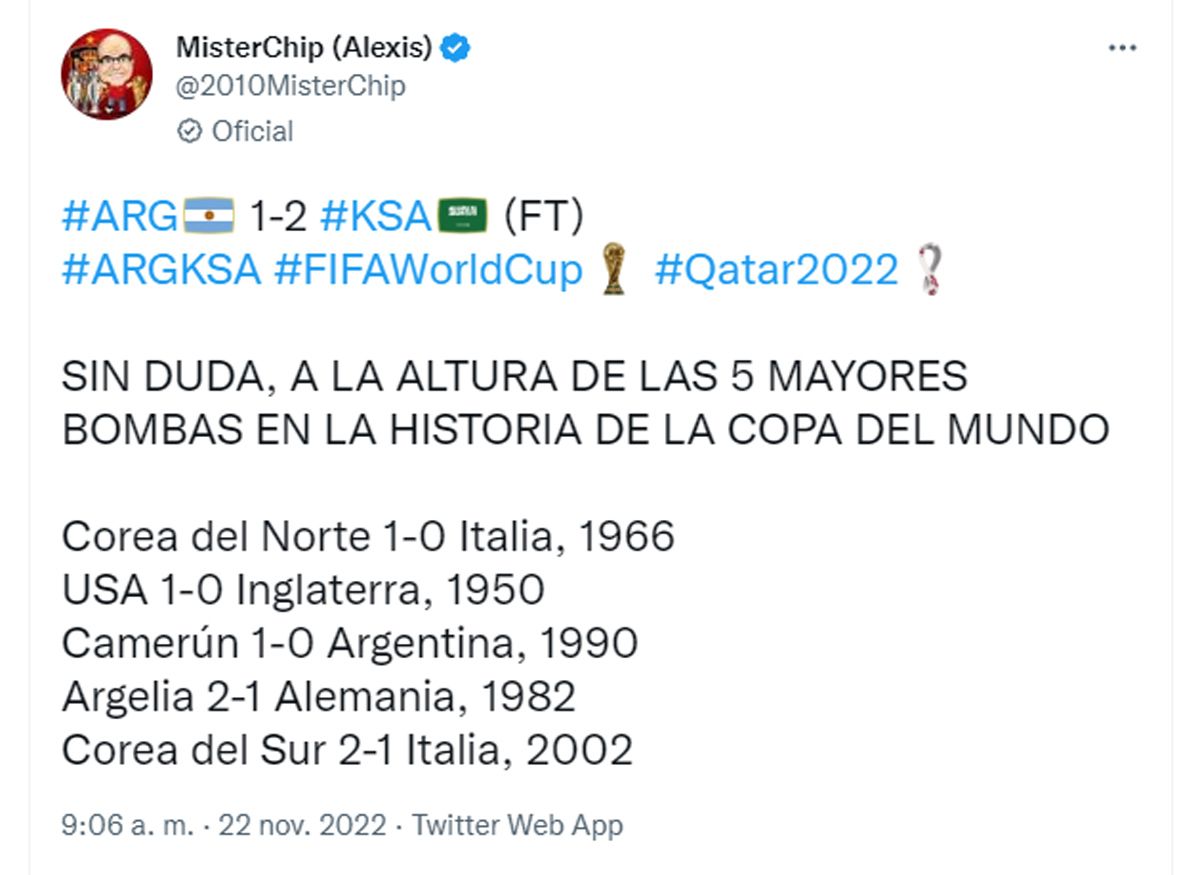
Task: Click the World Cup trophy emoji
Action: [x=613, y=270]
